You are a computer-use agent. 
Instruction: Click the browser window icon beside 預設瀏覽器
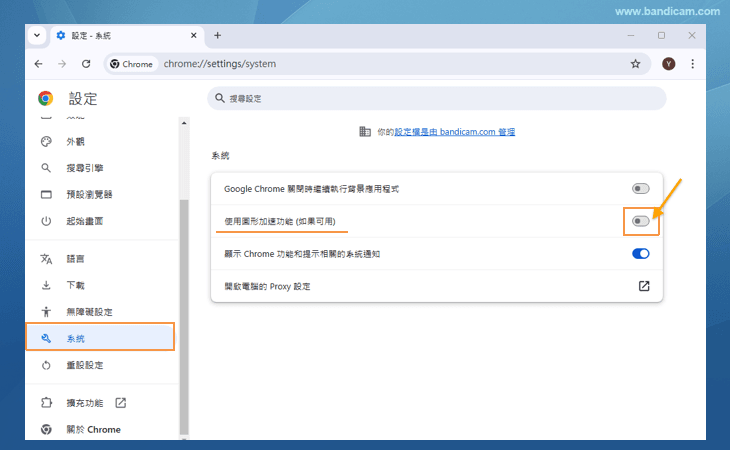point(46,195)
